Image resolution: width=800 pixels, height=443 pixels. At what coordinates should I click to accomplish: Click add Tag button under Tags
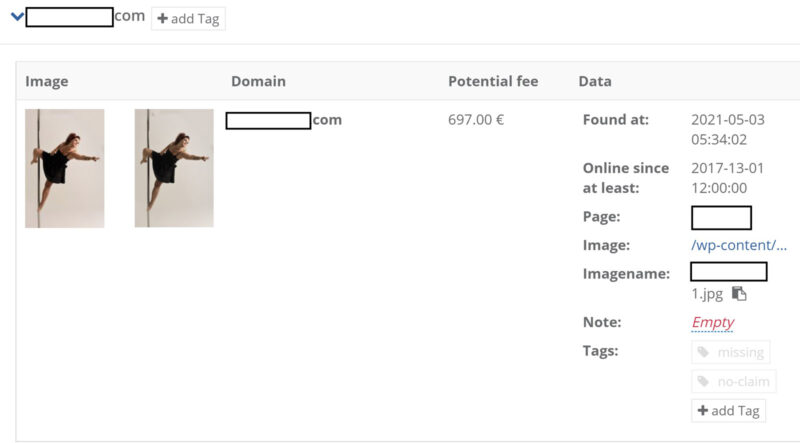(729, 410)
